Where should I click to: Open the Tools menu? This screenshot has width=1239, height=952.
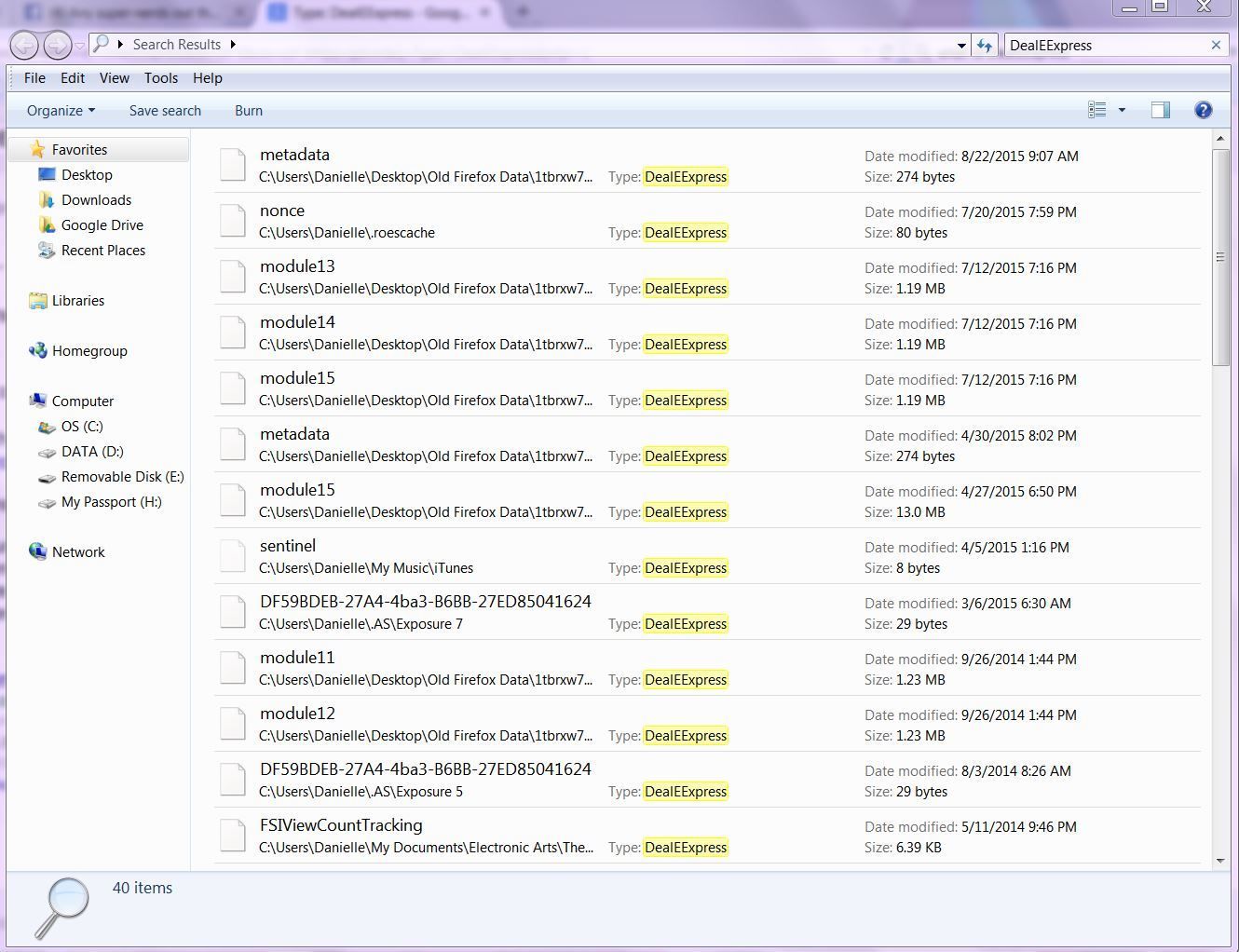point(161,78)
